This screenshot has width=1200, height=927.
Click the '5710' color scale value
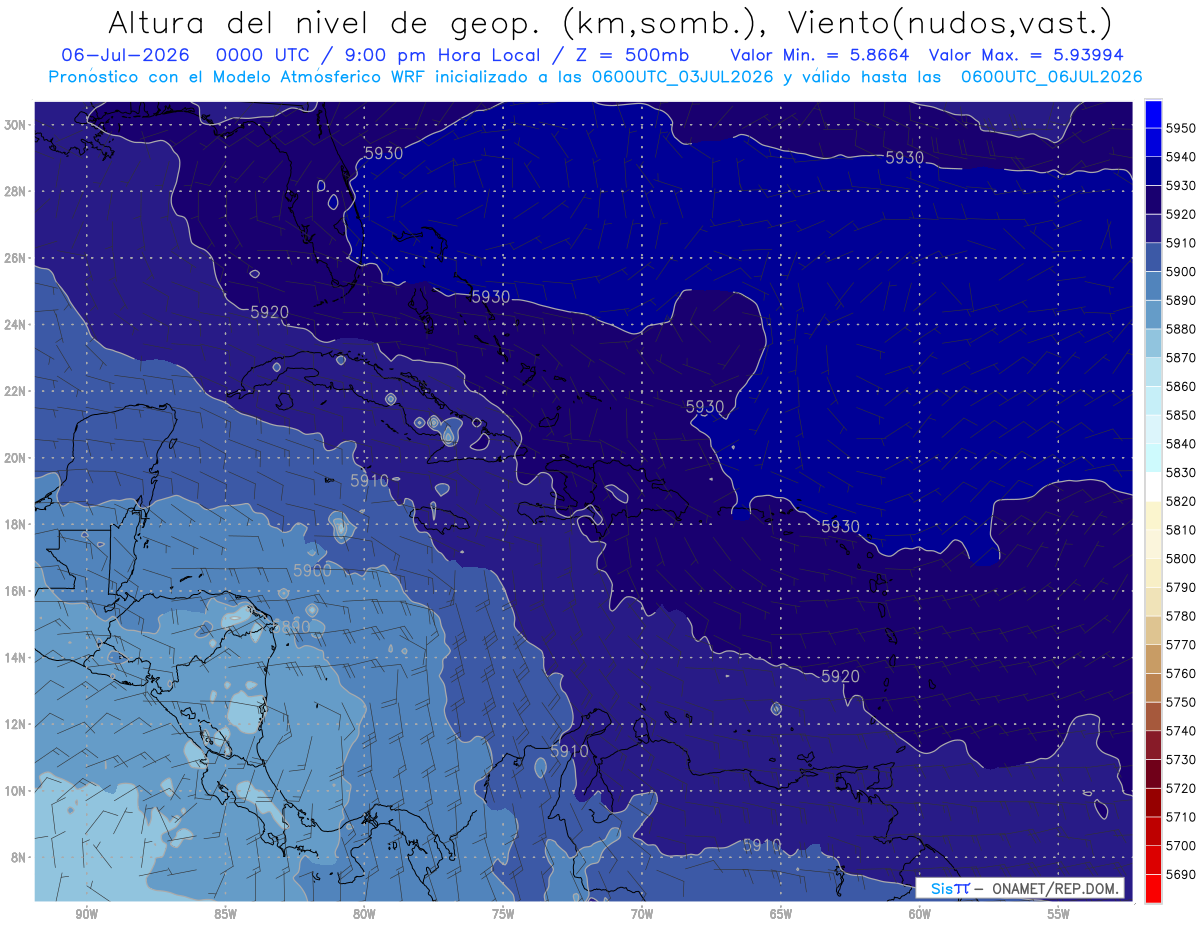pyautogui.click(x=1181, y=817)
